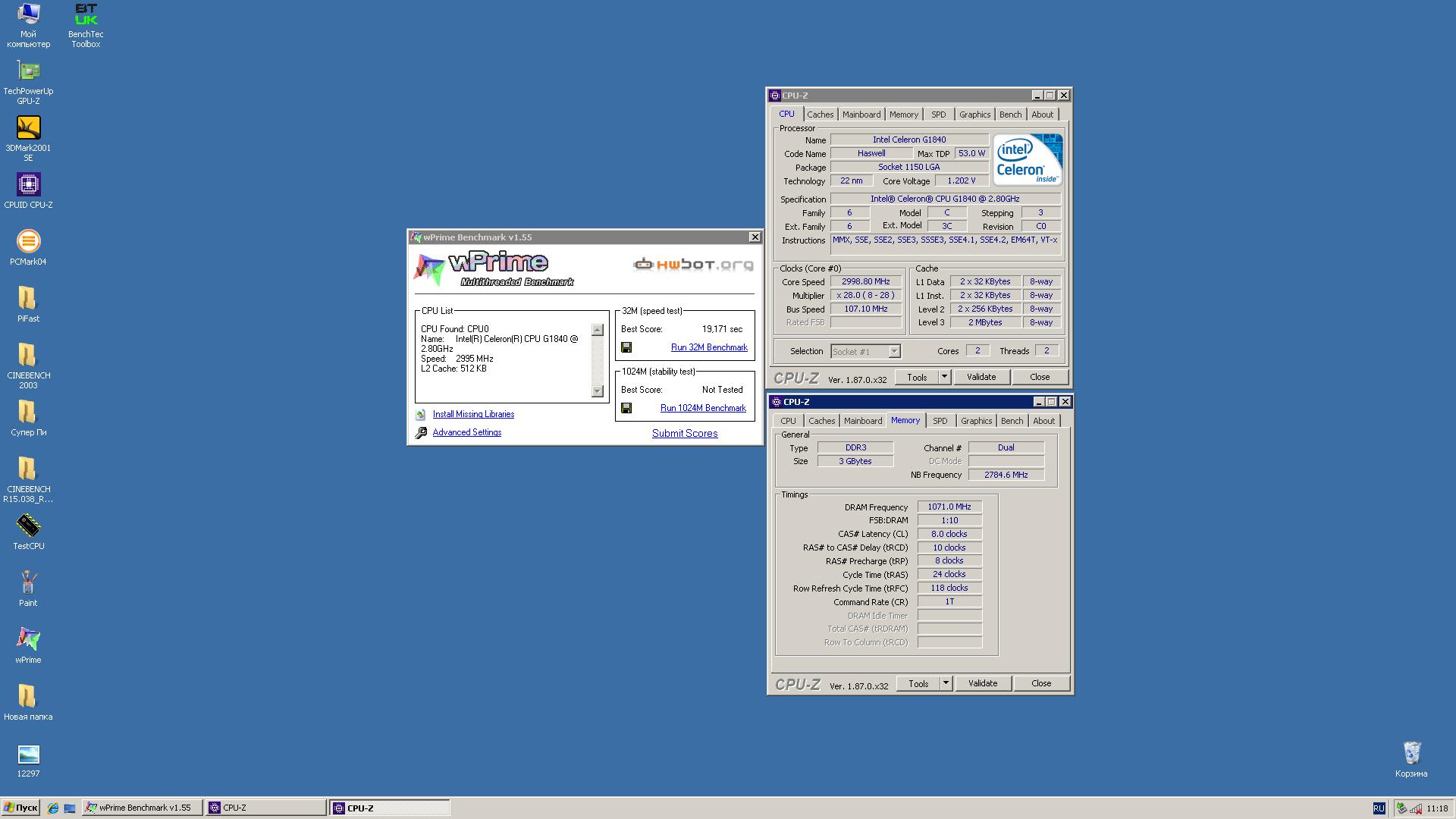This screenshot has width=1456, height=819.
Task: Click the Submit Scores link
Action: coord(685,433)
